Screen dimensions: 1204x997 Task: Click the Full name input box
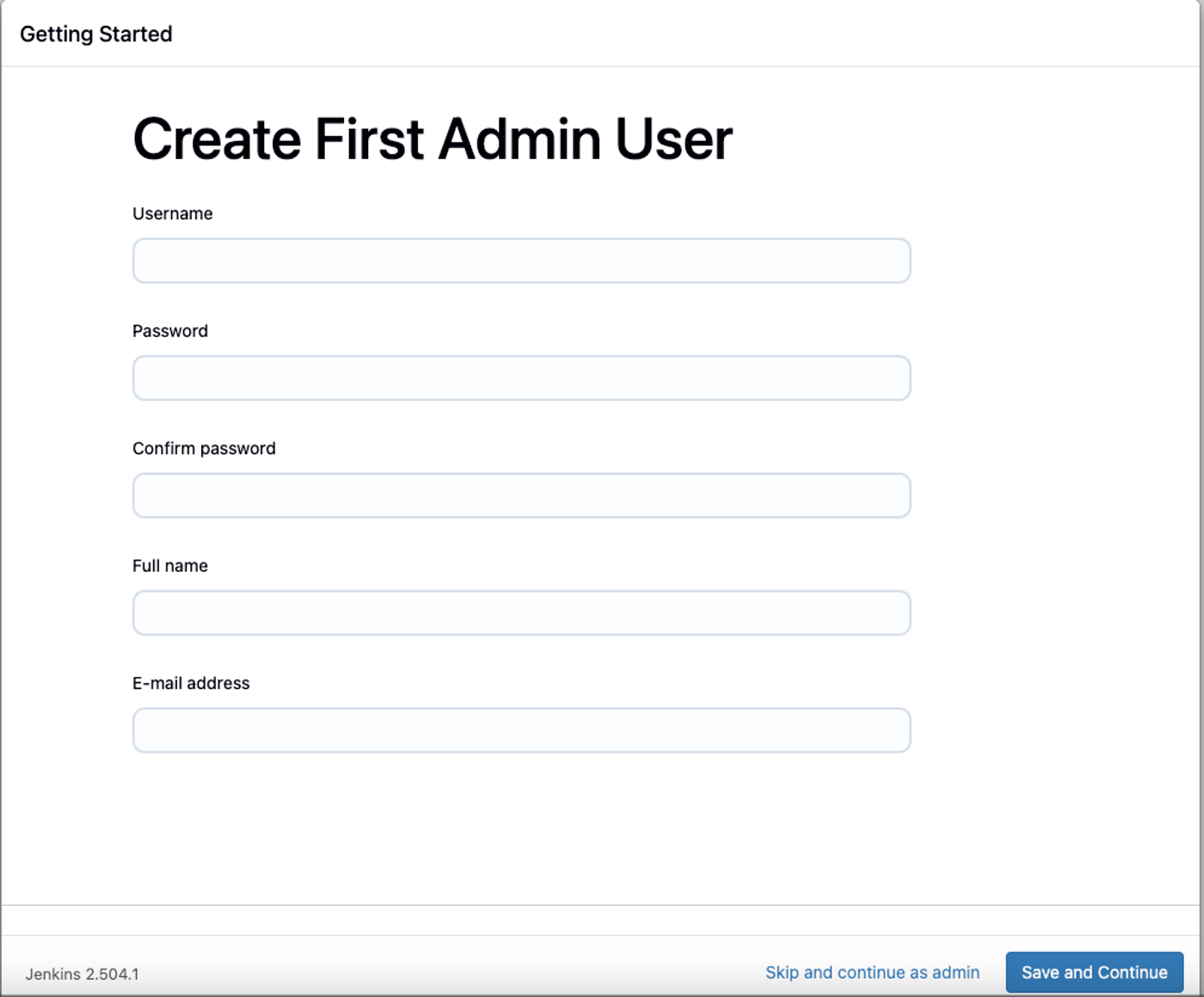[x=521, y=612]
